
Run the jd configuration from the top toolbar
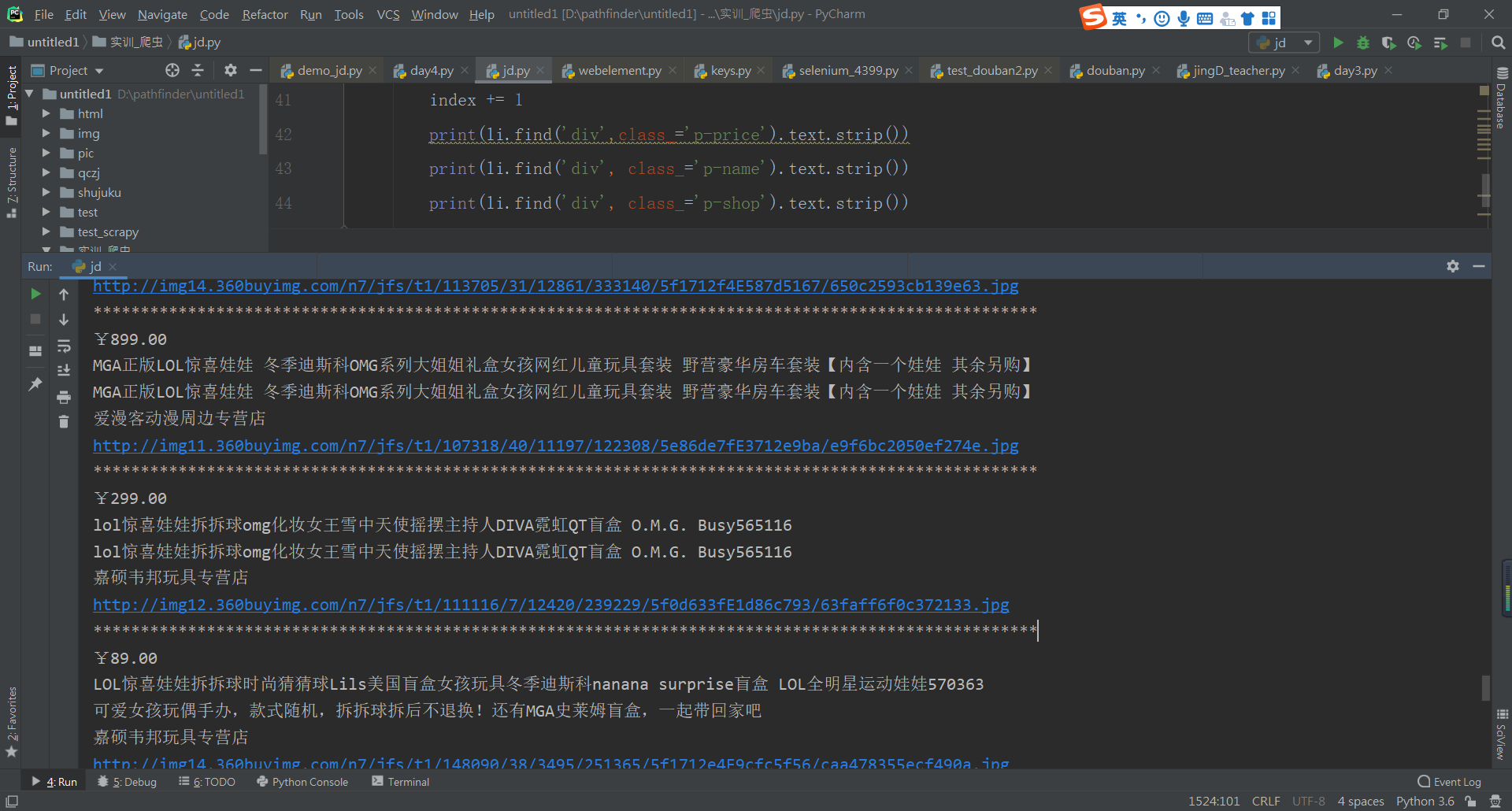1338,43
